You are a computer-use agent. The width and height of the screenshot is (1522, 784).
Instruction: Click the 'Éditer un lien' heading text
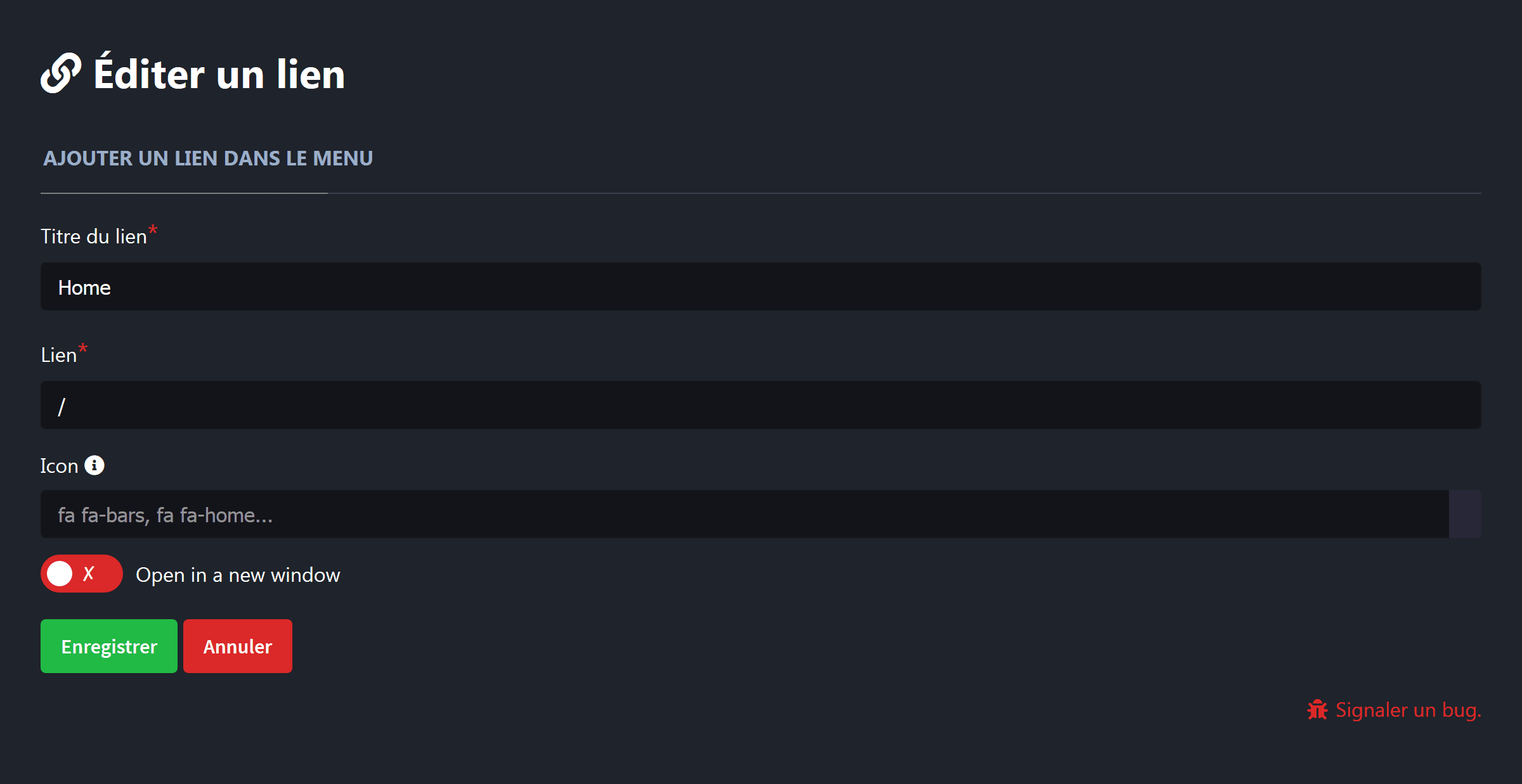click(219, 74)
